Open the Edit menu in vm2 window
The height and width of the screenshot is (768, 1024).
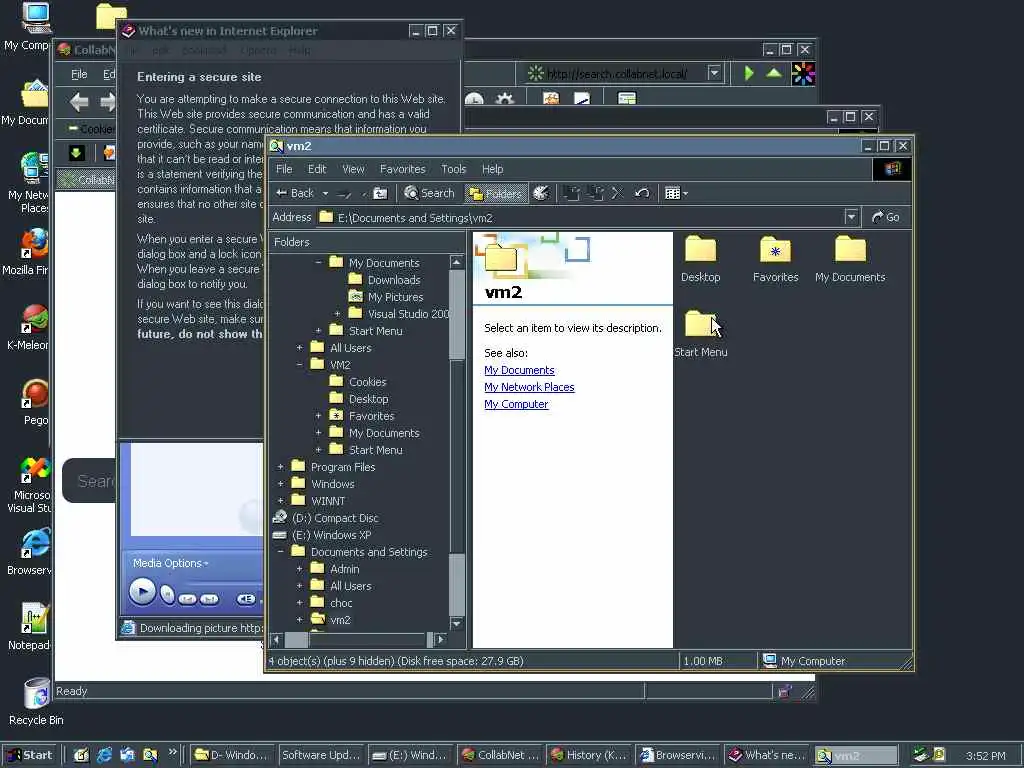(317, 169)
